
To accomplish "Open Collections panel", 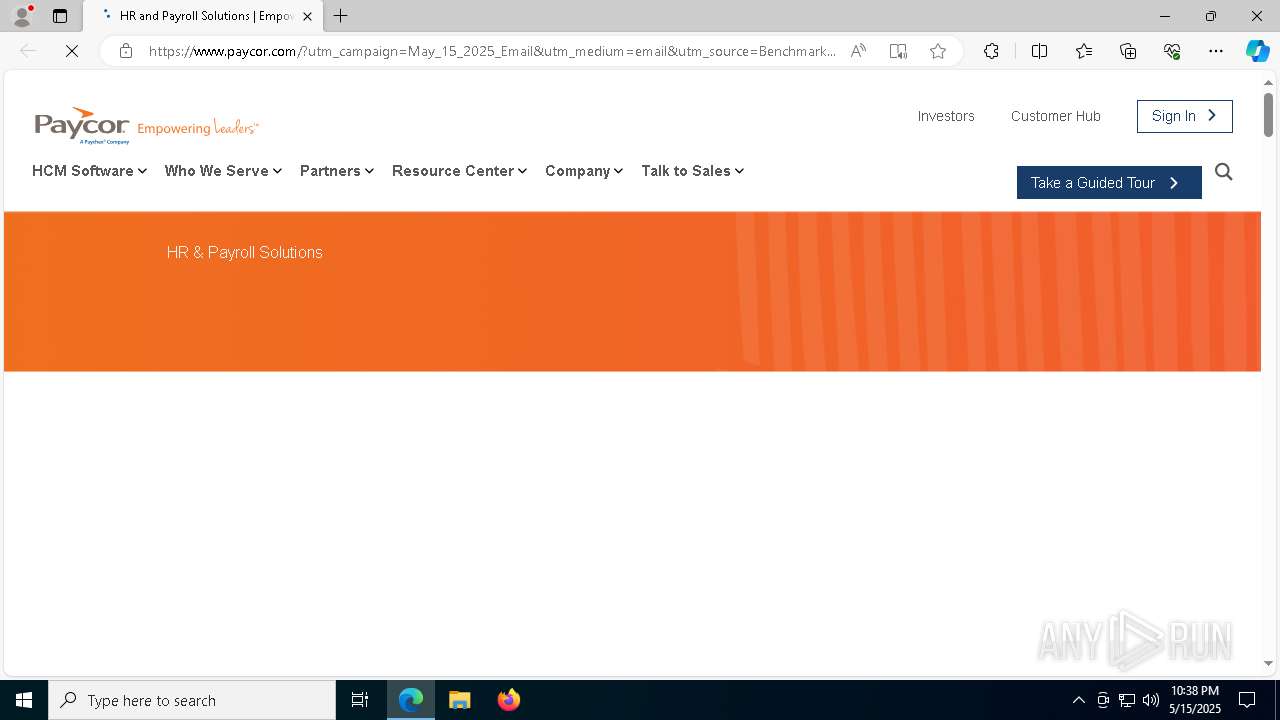I will [x=1128, y=51].
